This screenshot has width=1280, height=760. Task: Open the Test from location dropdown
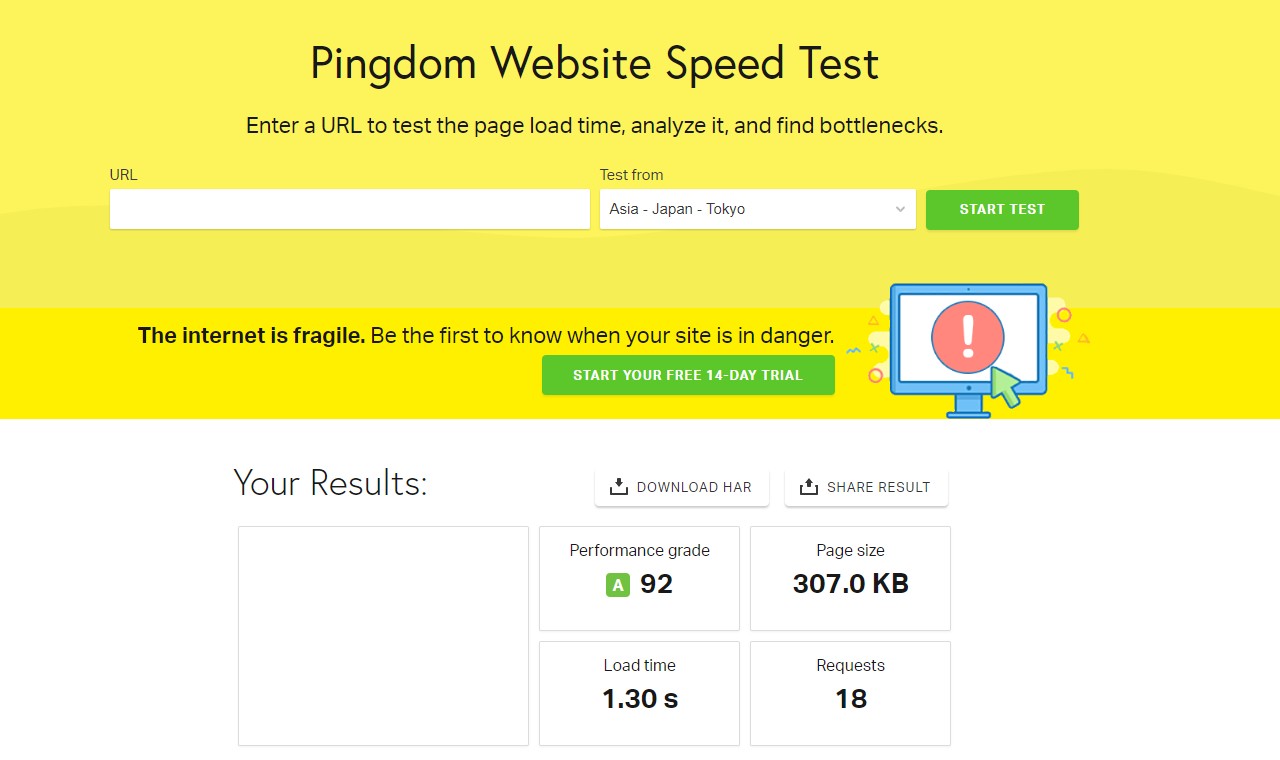(757, 209)
